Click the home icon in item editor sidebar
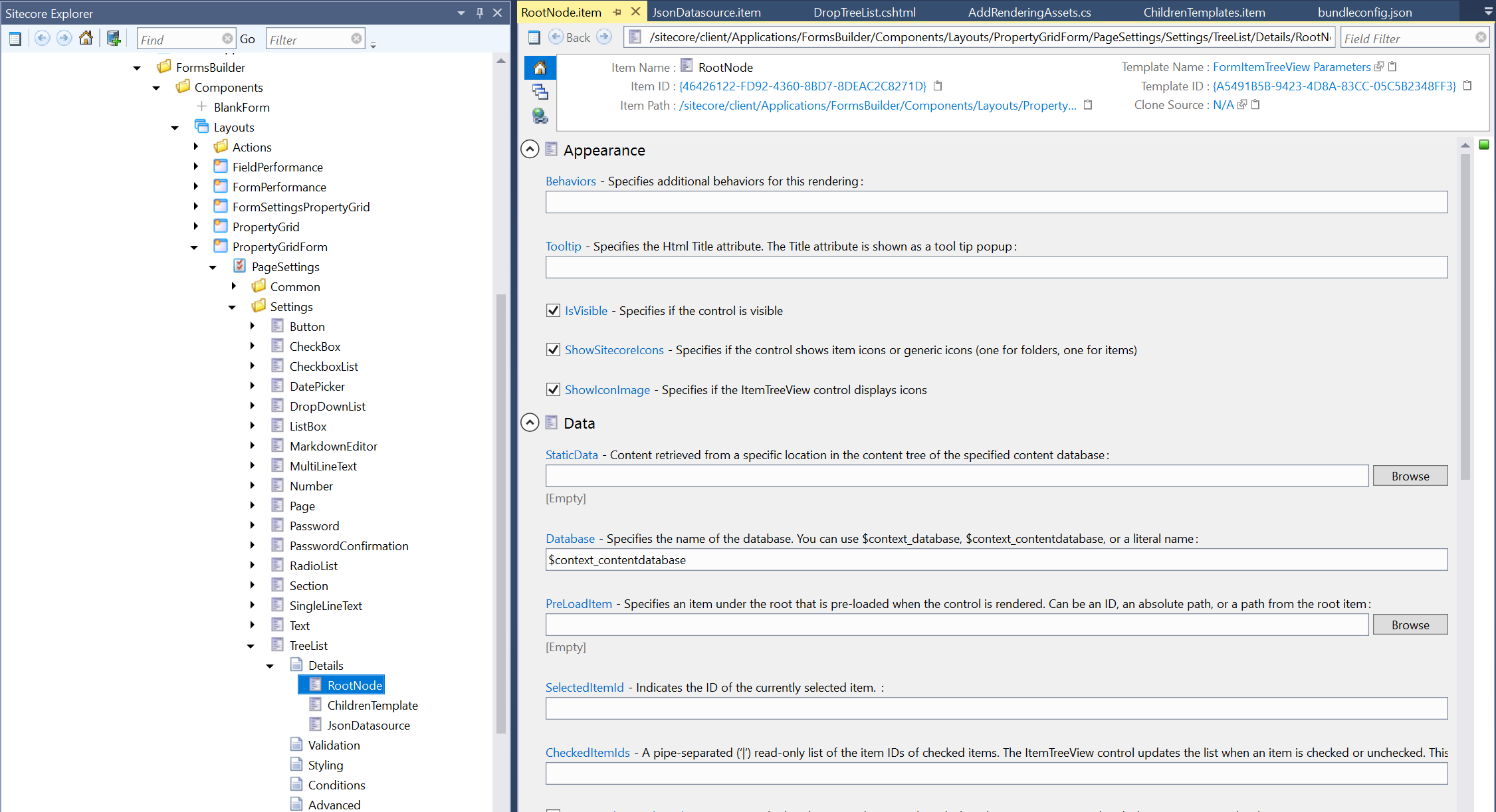 pyautogui.click(x=540, y=68)
